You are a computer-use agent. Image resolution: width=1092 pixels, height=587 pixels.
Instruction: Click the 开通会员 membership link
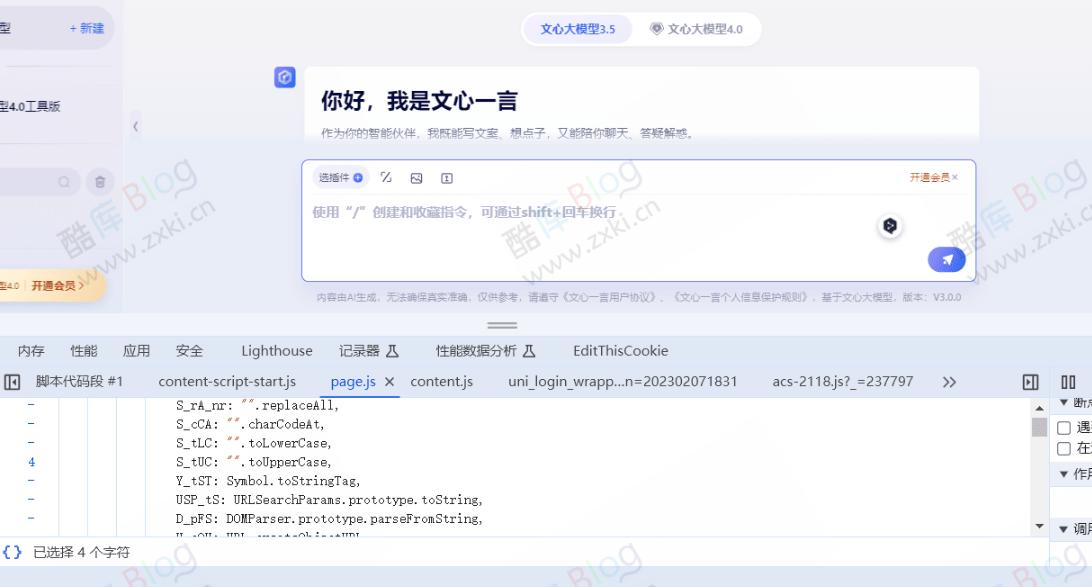(x=929, y=176)
